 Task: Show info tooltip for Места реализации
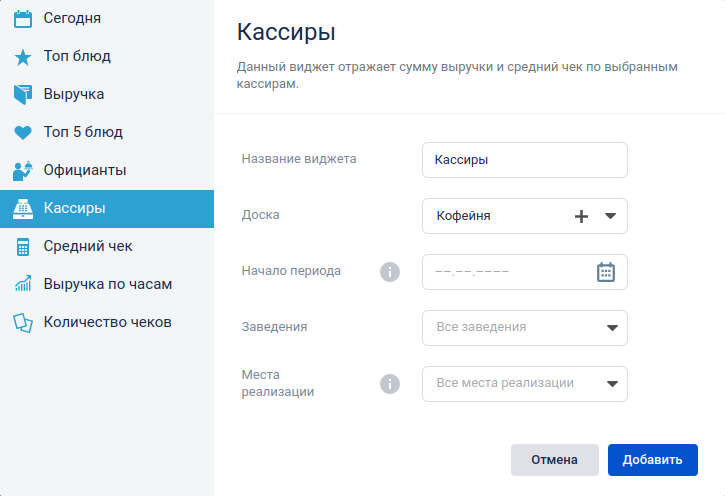click(x=390, y=384)
